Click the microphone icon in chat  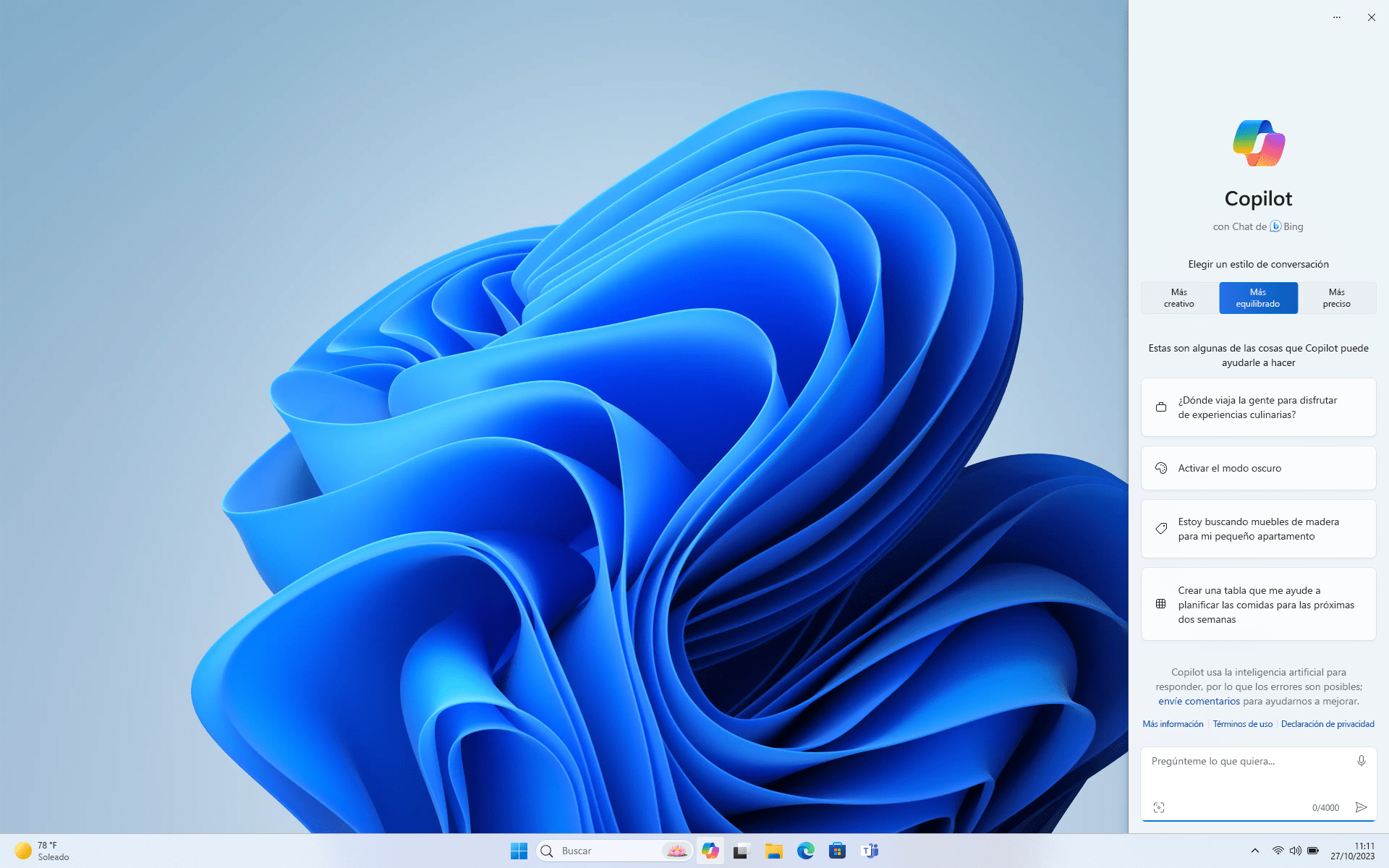tap(1361, 761)
